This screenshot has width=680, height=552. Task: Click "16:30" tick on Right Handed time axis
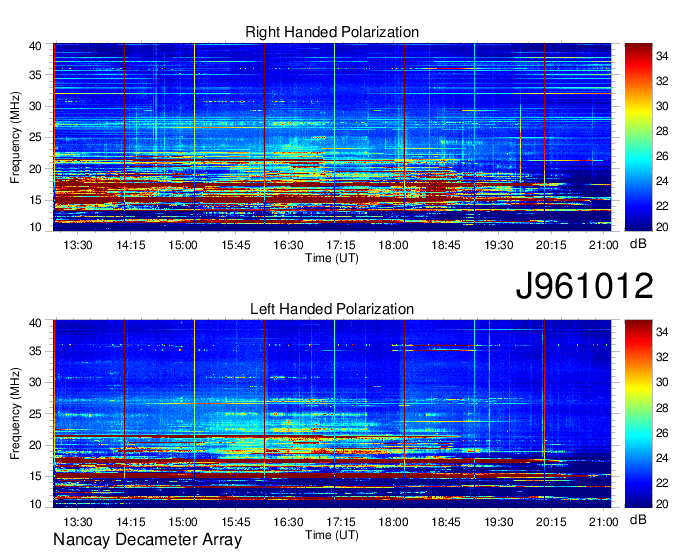288,245
